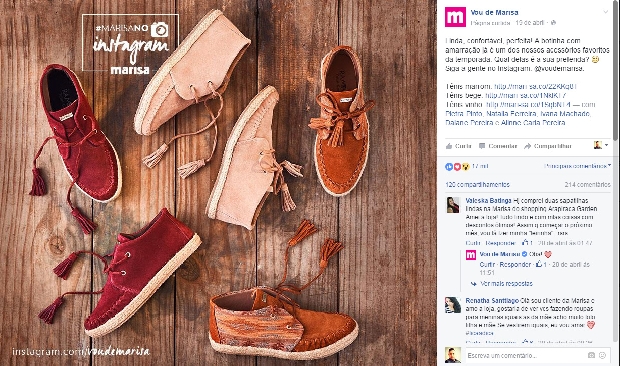620x366 pixels.
Task: Click the Vou de Marisa pink logo avatar
Action: pos(455,17)
